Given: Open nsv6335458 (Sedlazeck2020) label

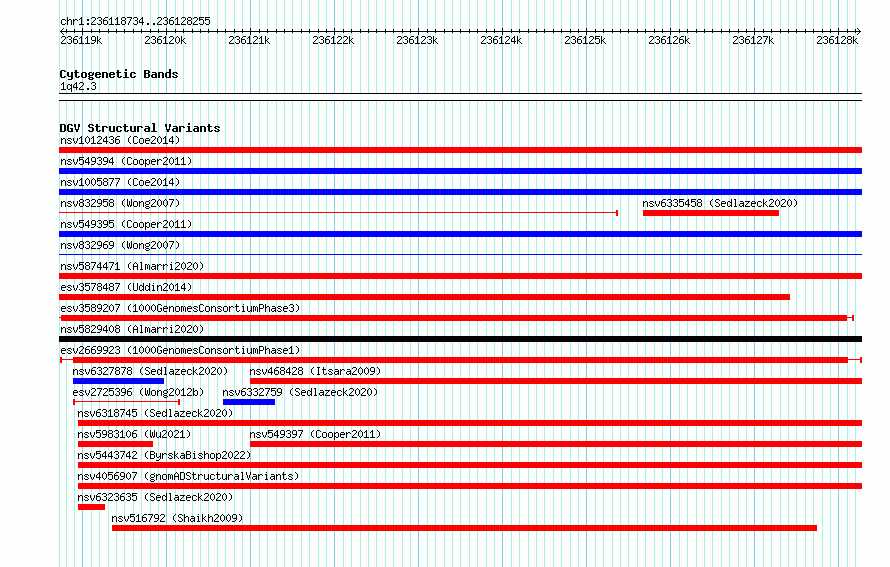Looking at the screenshot, I should 720,203.
